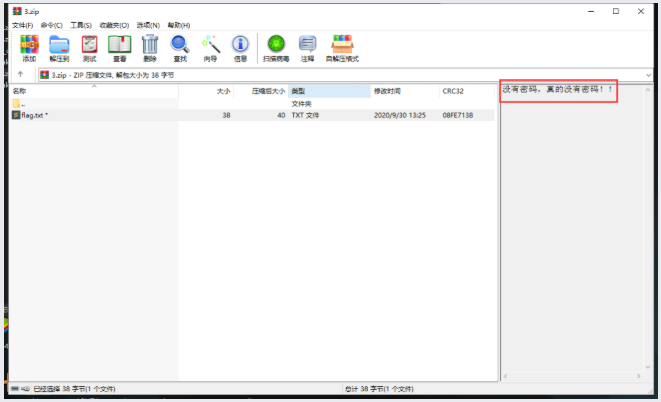661x402 pixels.
Task: Show archive 信息 (Info) icon
Action: (x=240, y=45)
